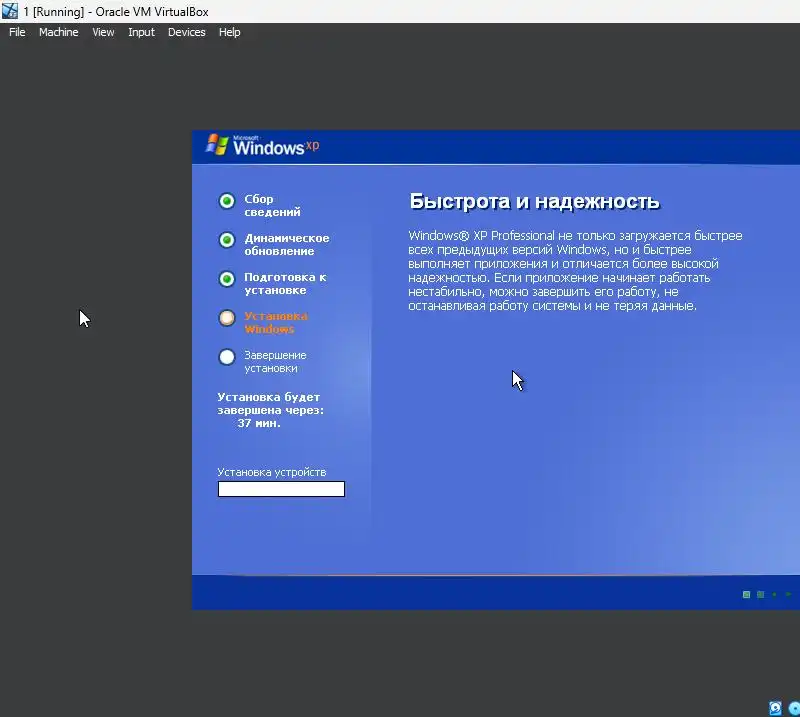Screen dimensions: 800x717
Task: Open the Help menu
Action: [230, 32]
